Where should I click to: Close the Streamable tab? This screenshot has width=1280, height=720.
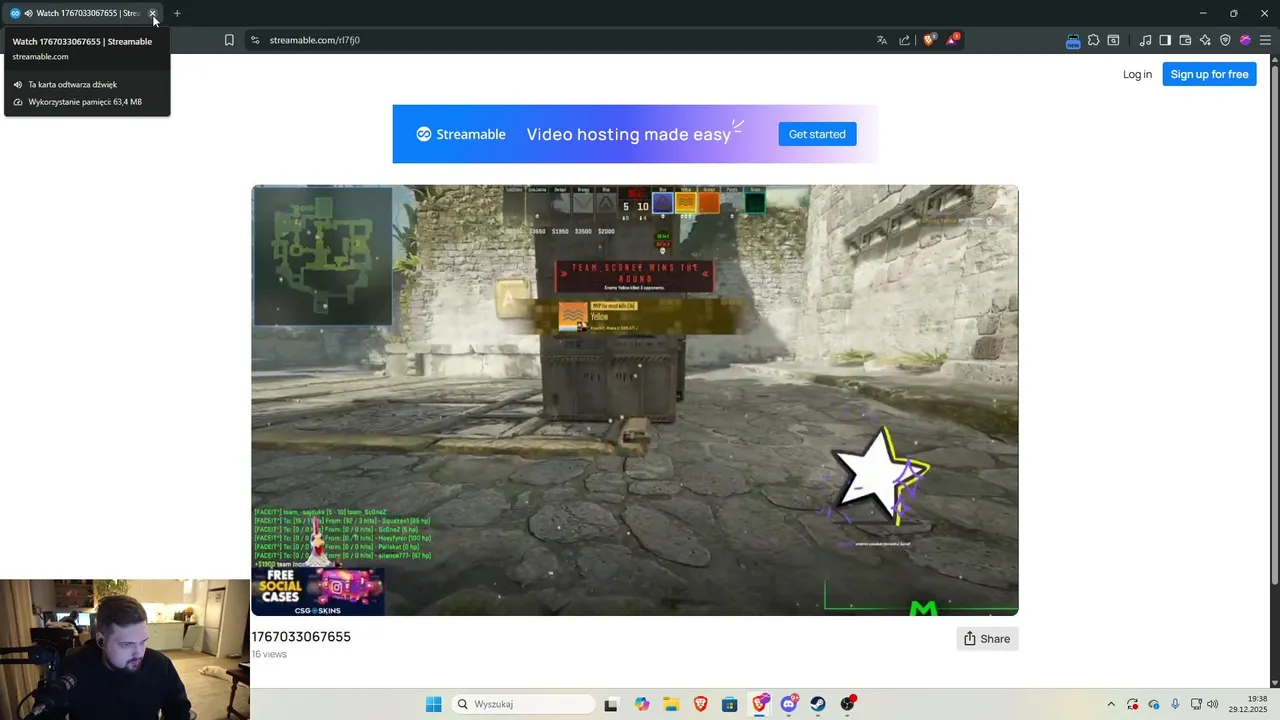(x=153, y=13)
